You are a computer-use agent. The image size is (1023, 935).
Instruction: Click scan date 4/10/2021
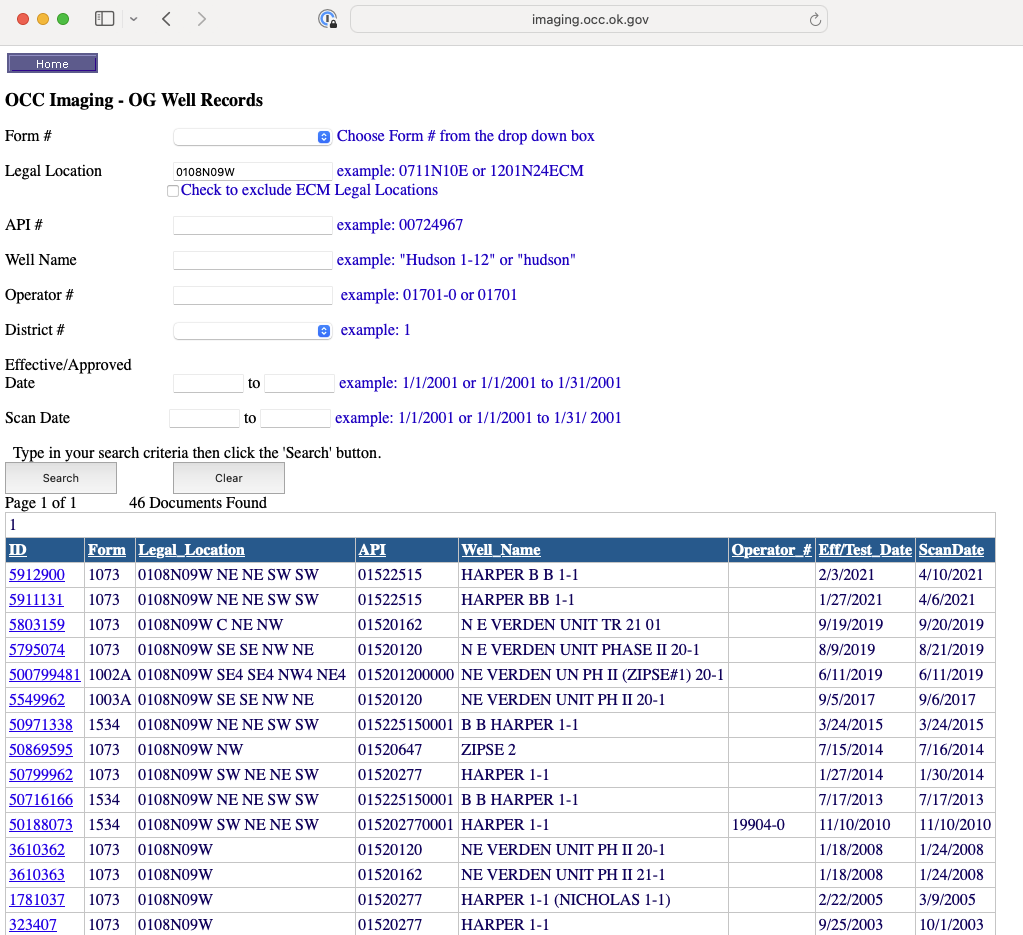[x=951, y=575]
